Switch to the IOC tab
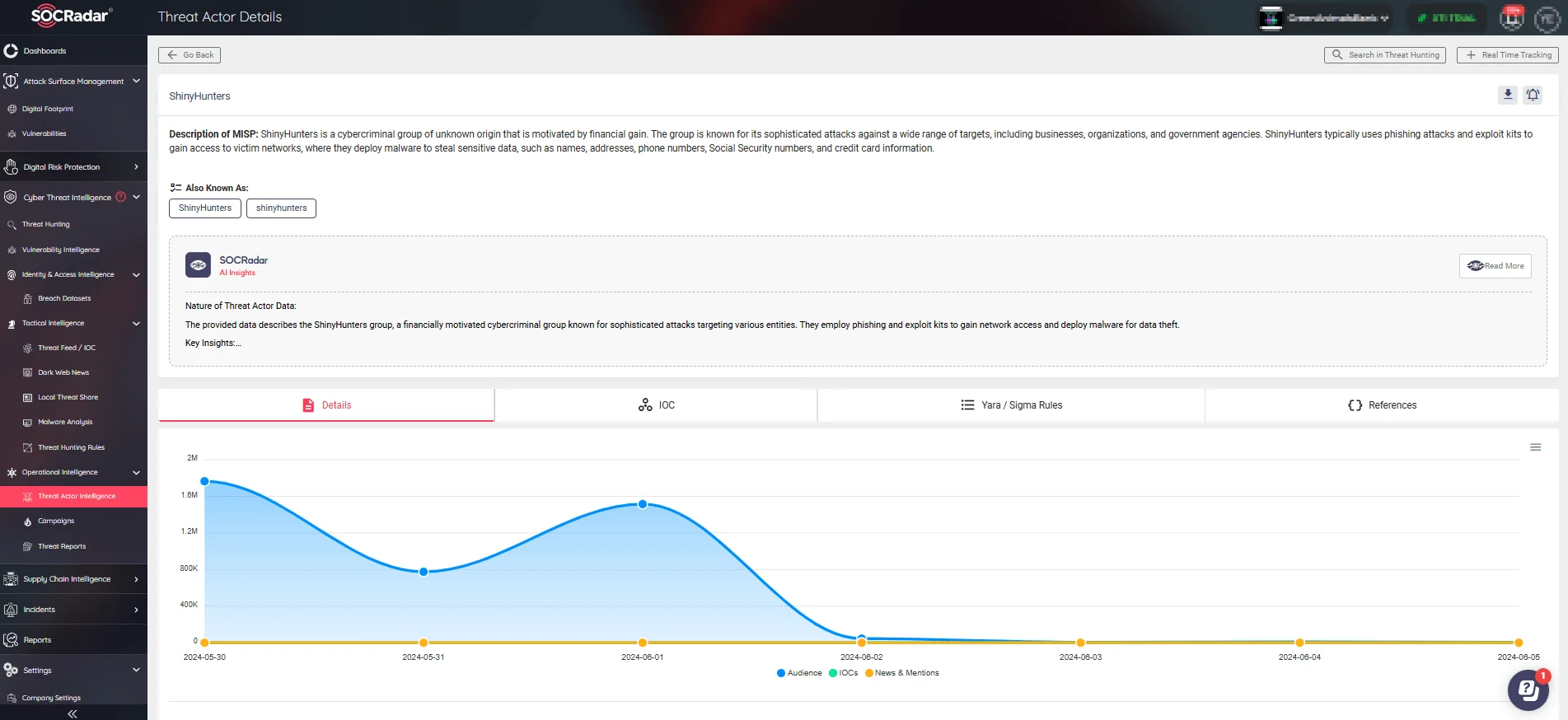 click(x=656, y=405)
